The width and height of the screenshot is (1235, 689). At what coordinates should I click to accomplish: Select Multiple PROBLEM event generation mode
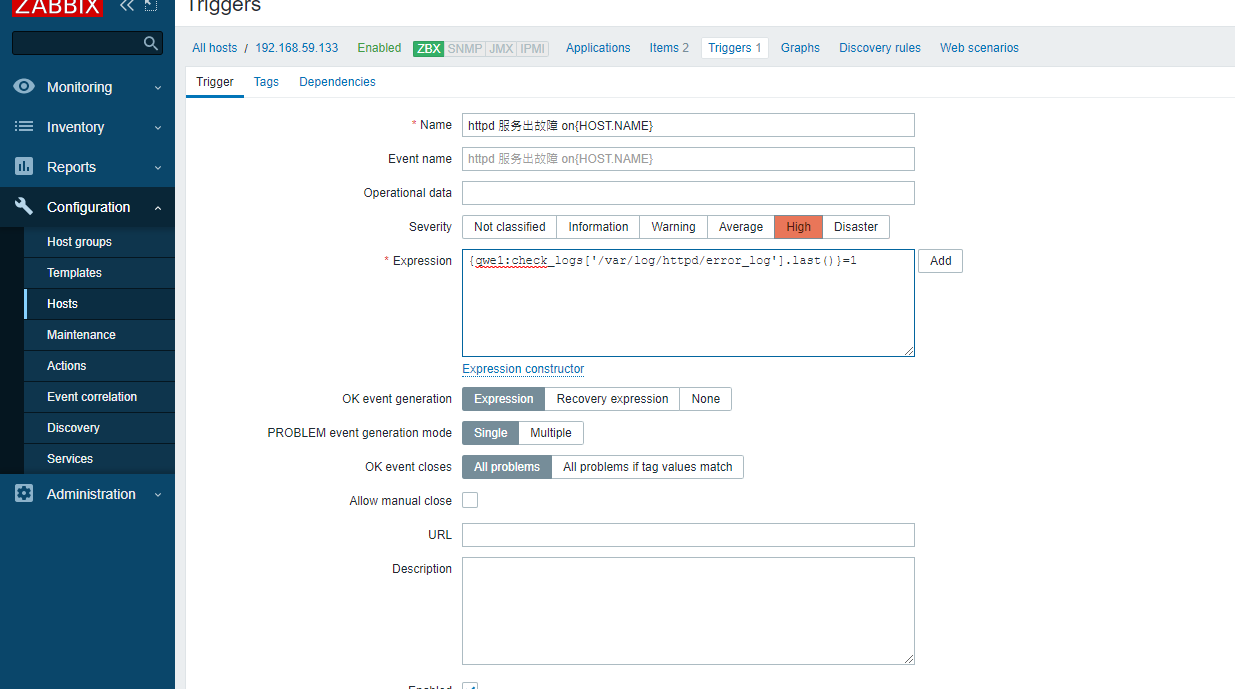pyautogui.click(x=551, y=433)
